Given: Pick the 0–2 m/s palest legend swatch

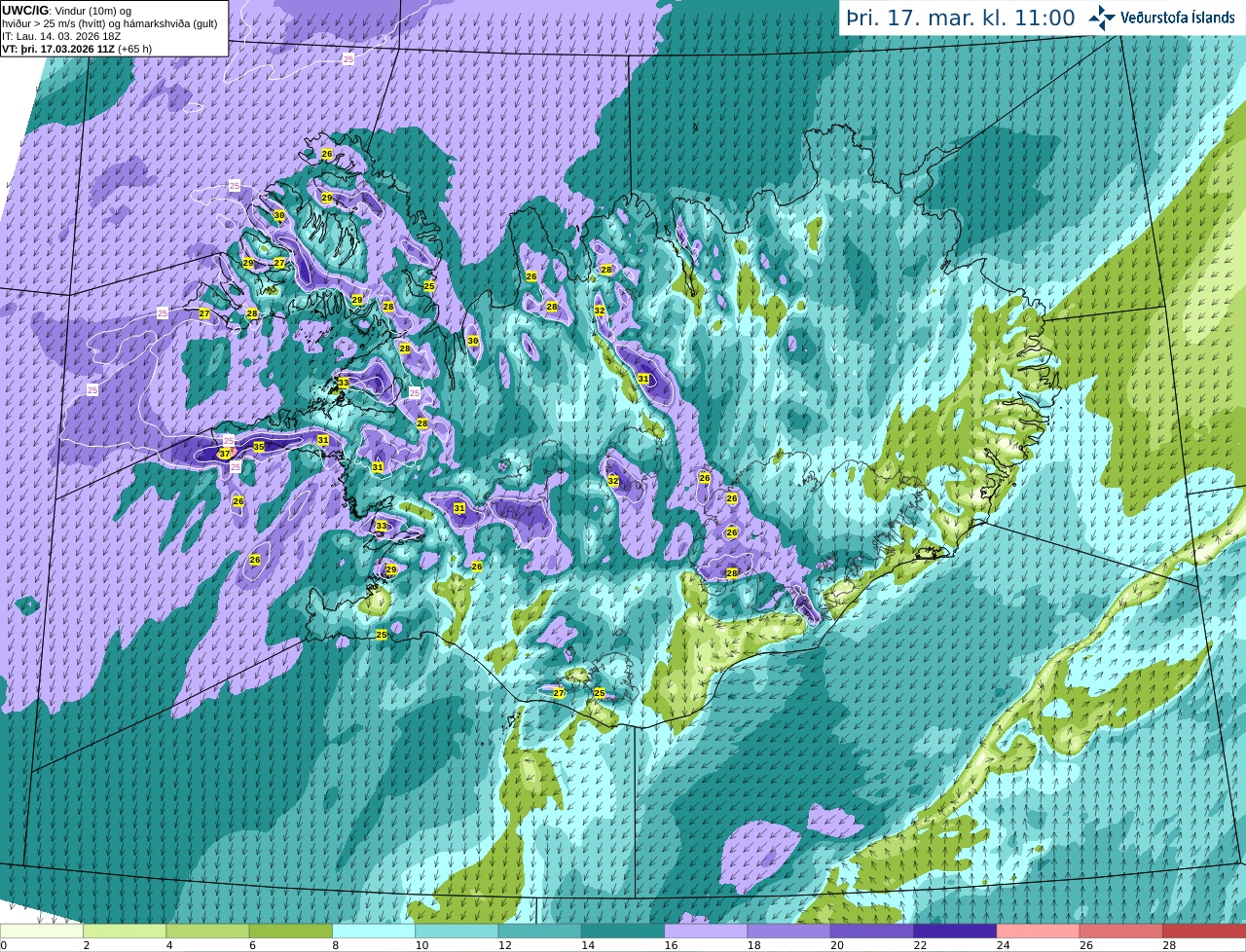Looking at the screenshot, I should pos(42,931).
